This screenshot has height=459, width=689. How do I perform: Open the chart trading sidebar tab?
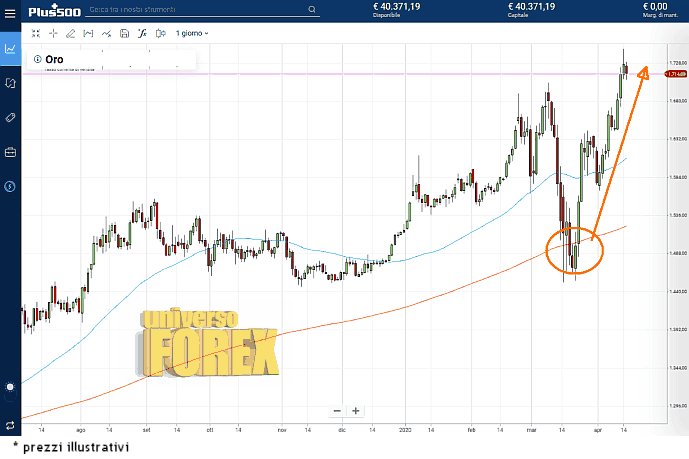10,48
